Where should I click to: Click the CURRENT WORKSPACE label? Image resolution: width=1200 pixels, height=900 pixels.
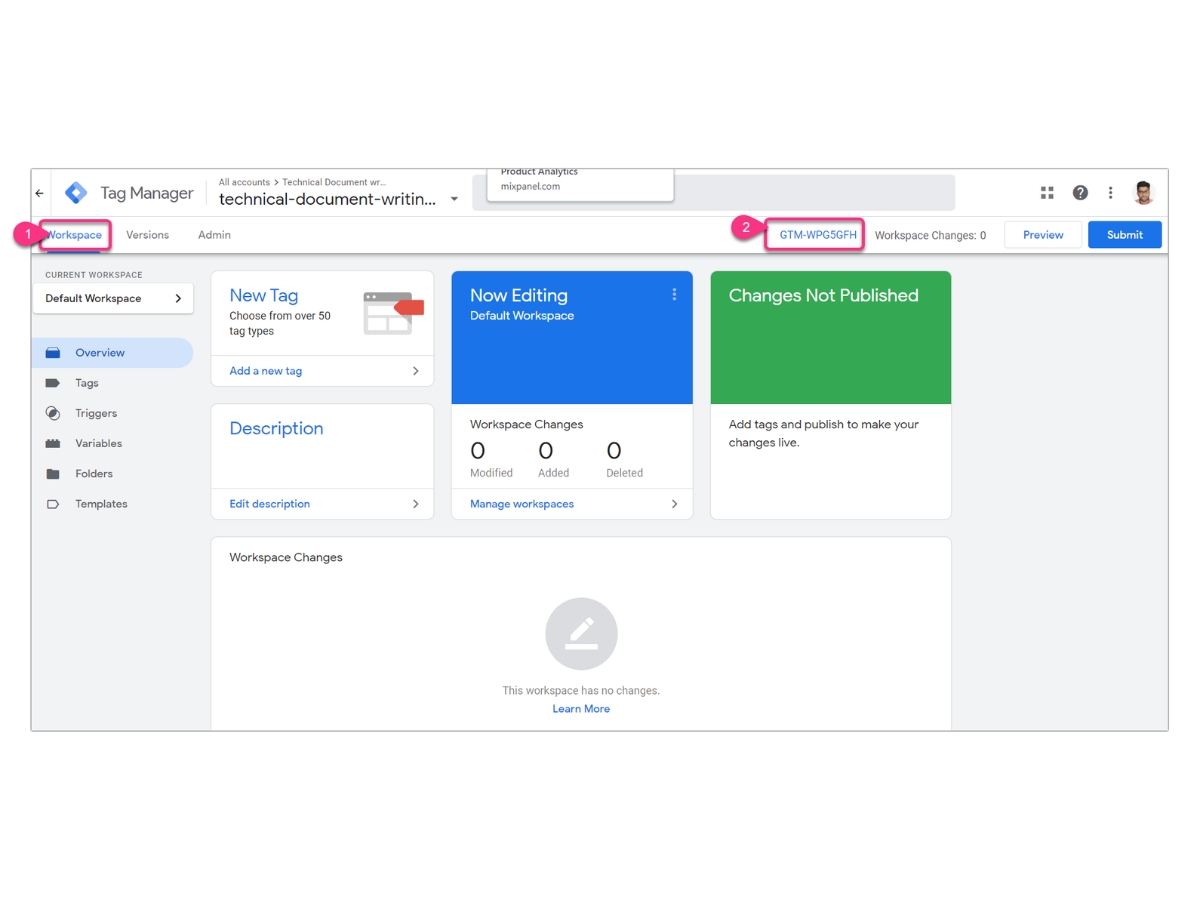[x=94, y=275]
